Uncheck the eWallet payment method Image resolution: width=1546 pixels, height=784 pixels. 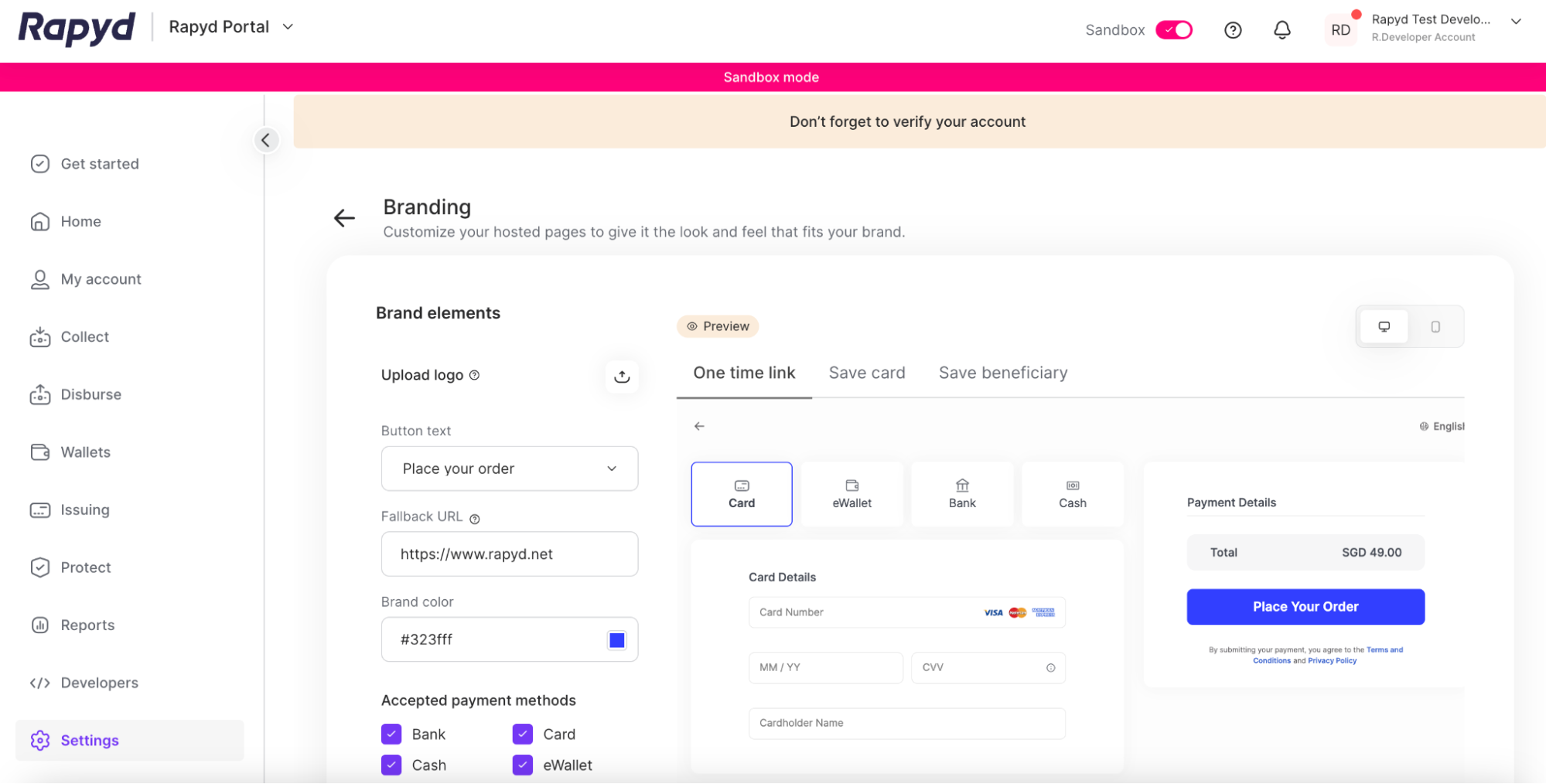tap(522, 765)
